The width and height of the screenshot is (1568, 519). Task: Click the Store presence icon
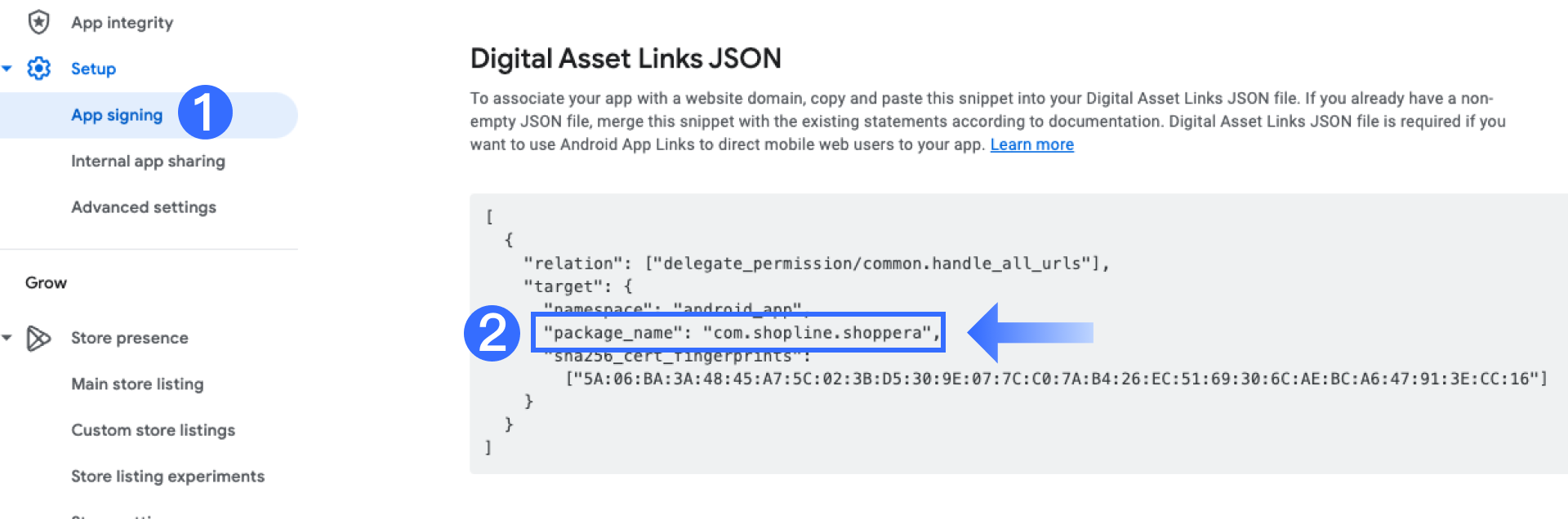click(x=38, y=337)
